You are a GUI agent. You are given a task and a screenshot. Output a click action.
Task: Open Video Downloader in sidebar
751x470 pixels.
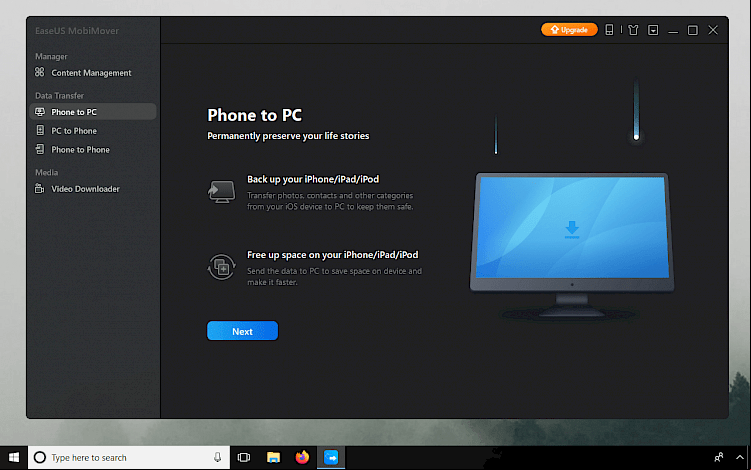(92, 189)
